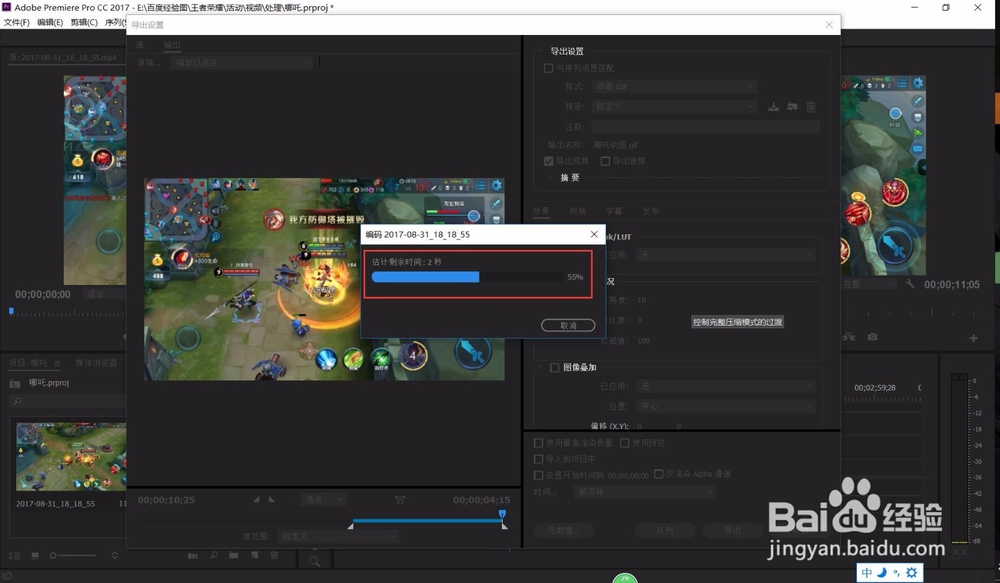Screen dimensions: 1000x583
Task: Enable the 设置开始时间码 checkbox
Action: point(538,475)
